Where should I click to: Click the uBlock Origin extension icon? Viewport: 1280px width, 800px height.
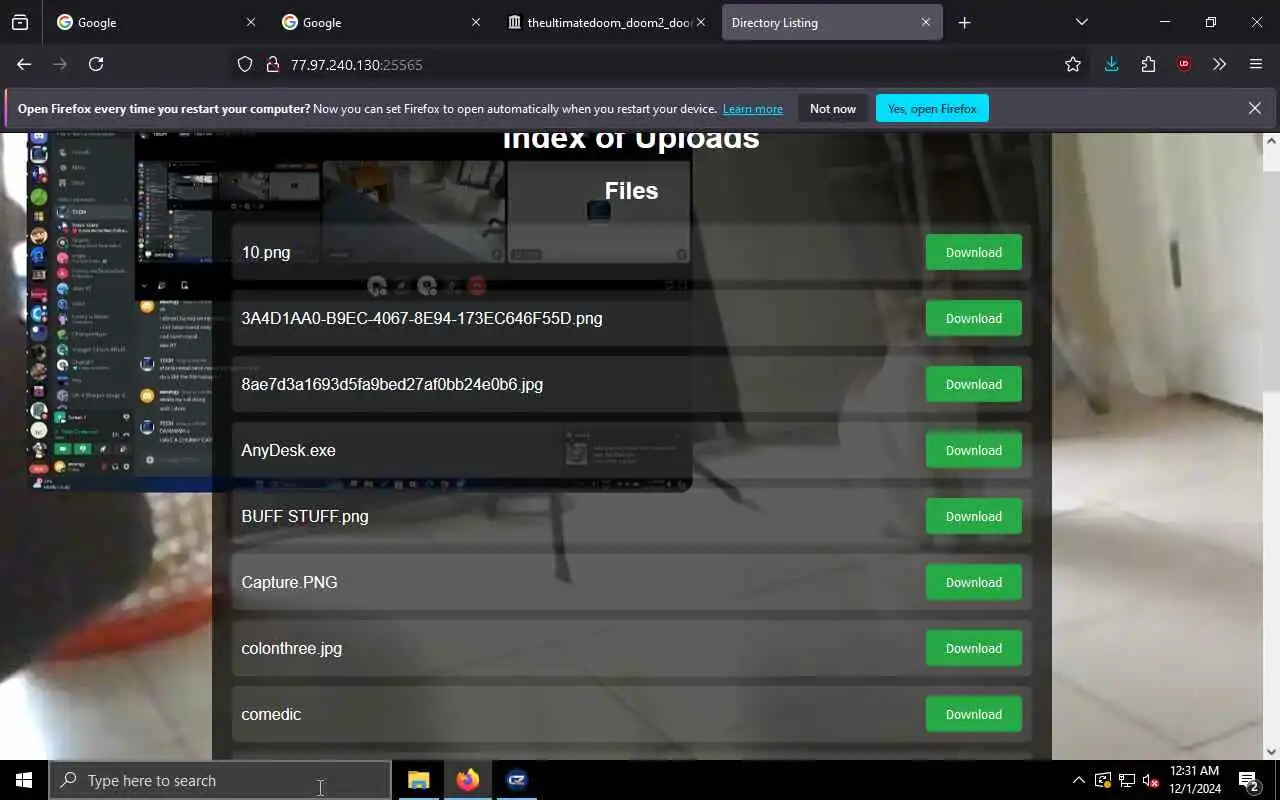coord(1184,64)
